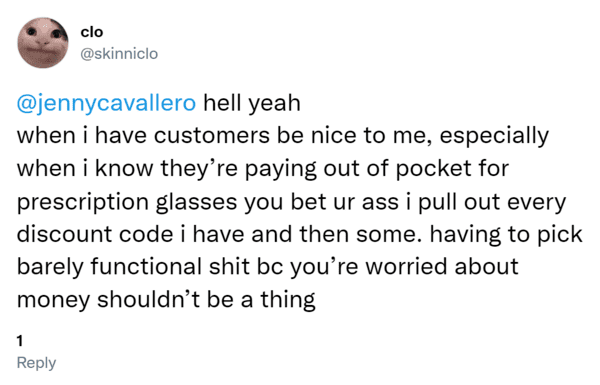Open the @skinniclo handle link
Viewport: 600px width, 385px height.
coord(119,54)
